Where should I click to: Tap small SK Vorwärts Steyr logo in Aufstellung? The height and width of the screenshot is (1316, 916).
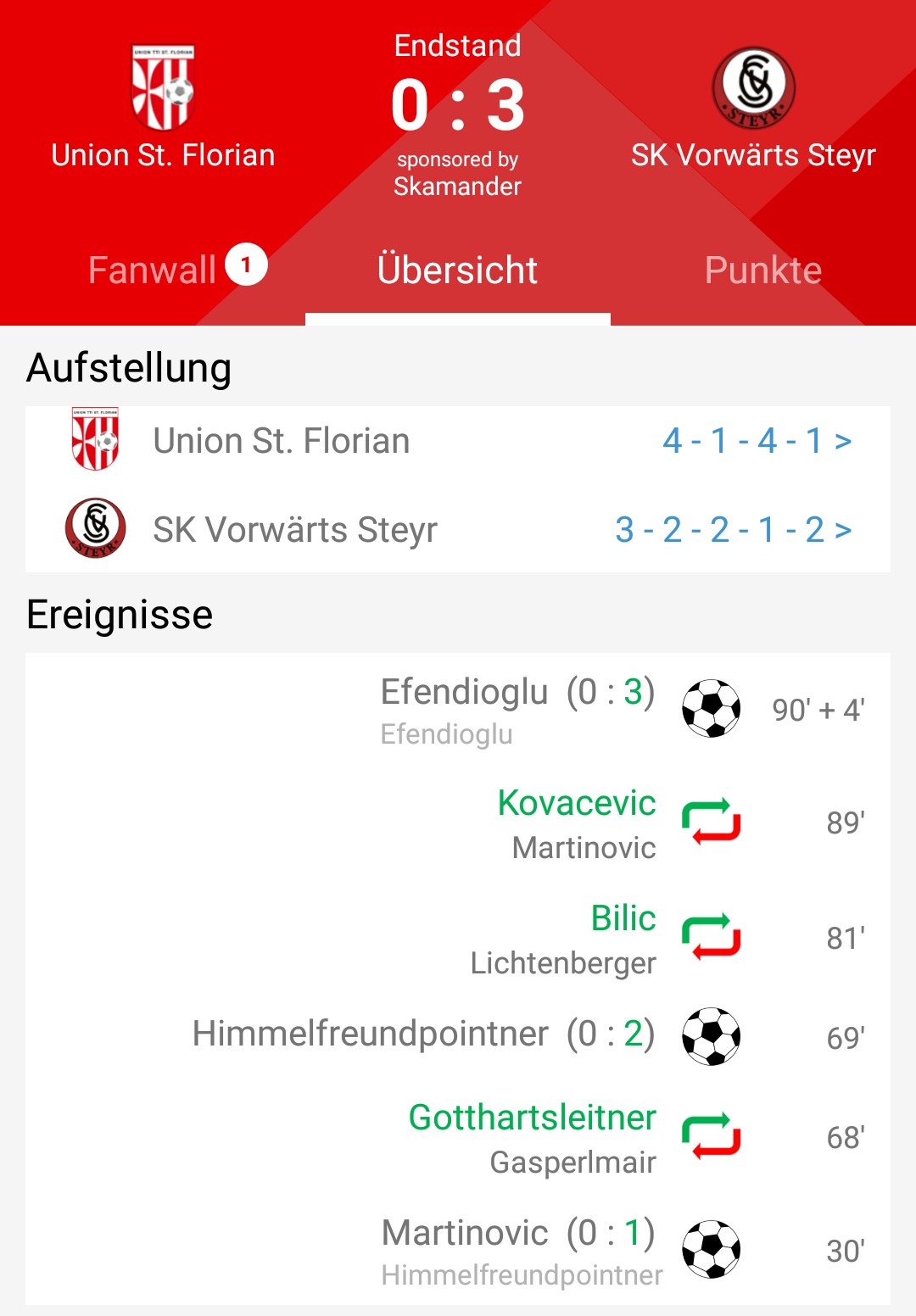pyautogui.click(x=96, y=528)
